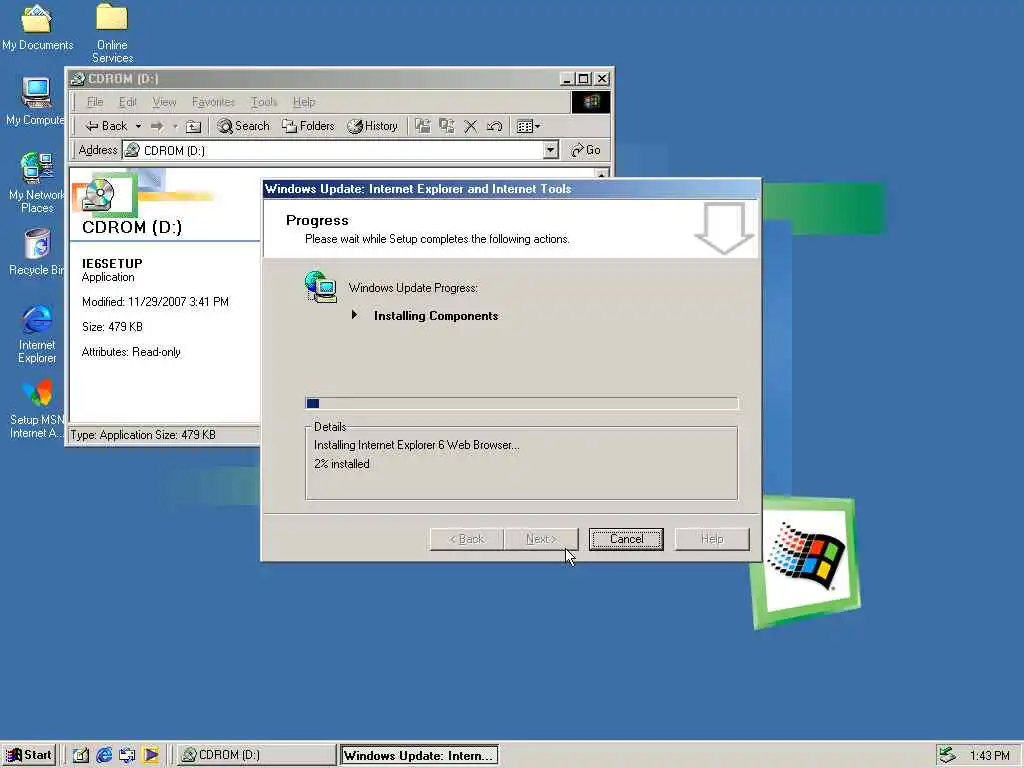Click the Start button
This screenshot has height=768, width=1024.
pyautogui.click(x=29, y=755)
